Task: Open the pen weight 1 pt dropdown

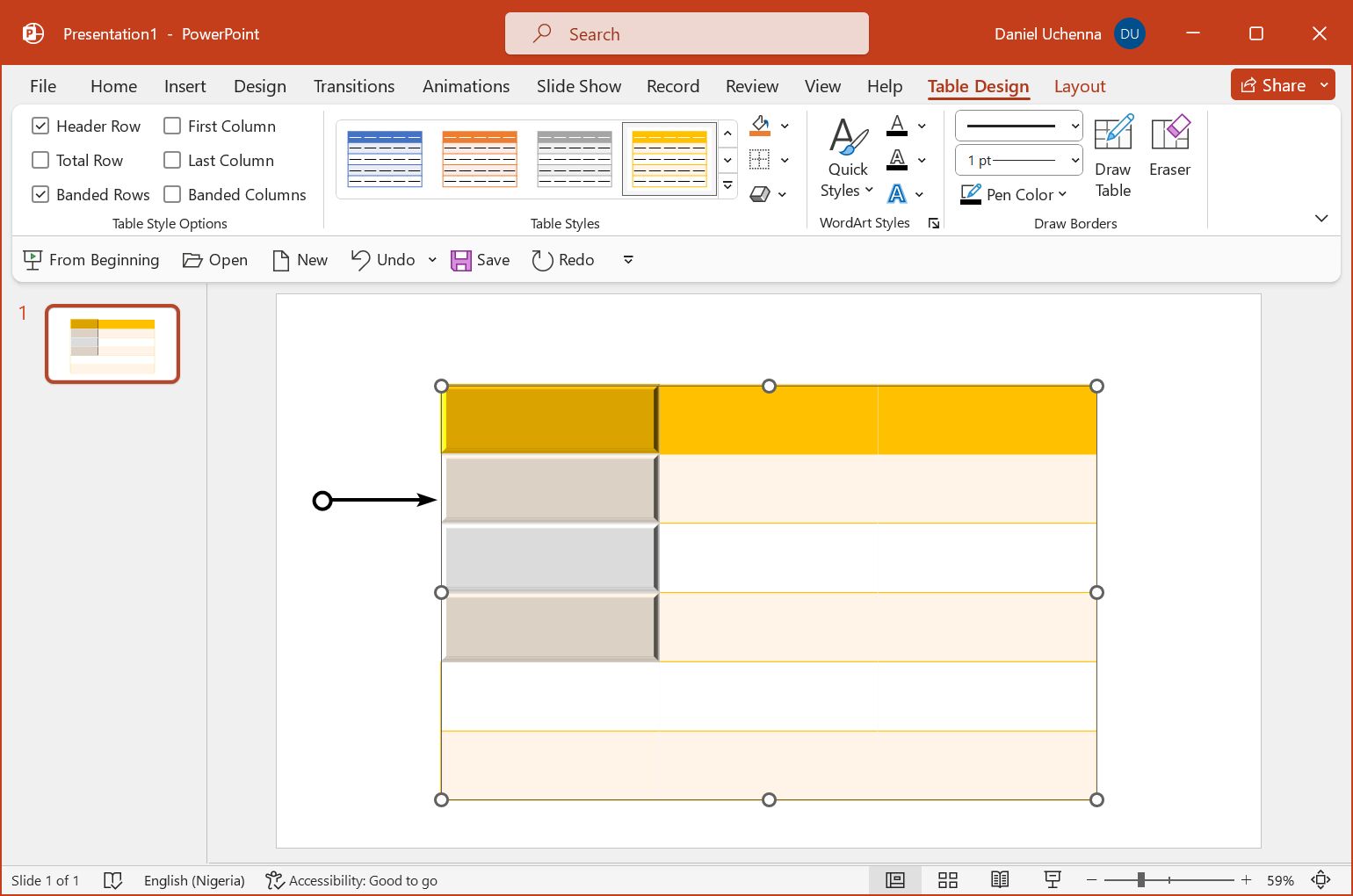Action: (1019, 161)
